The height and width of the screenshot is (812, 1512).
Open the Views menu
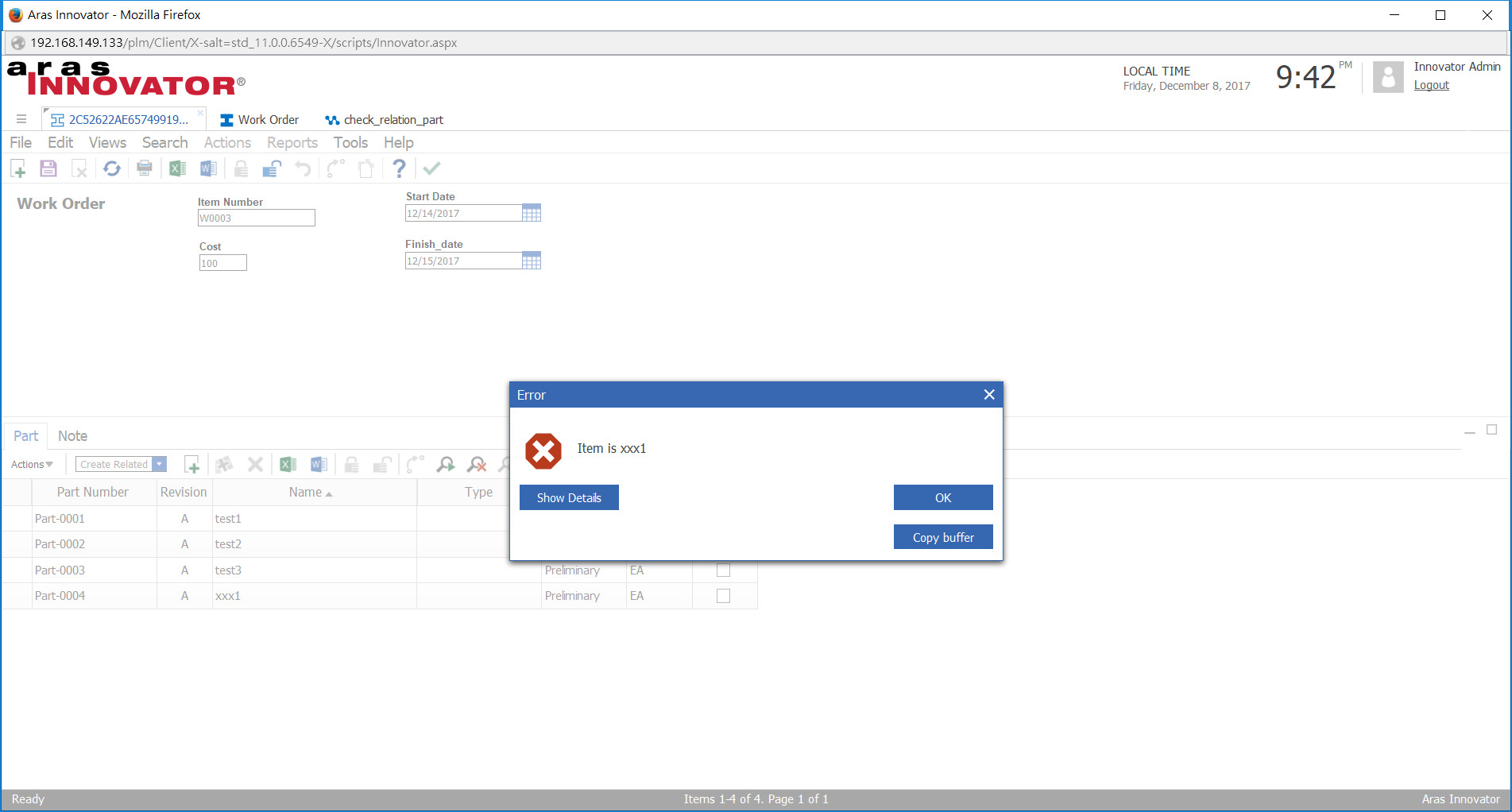[107, 142]
